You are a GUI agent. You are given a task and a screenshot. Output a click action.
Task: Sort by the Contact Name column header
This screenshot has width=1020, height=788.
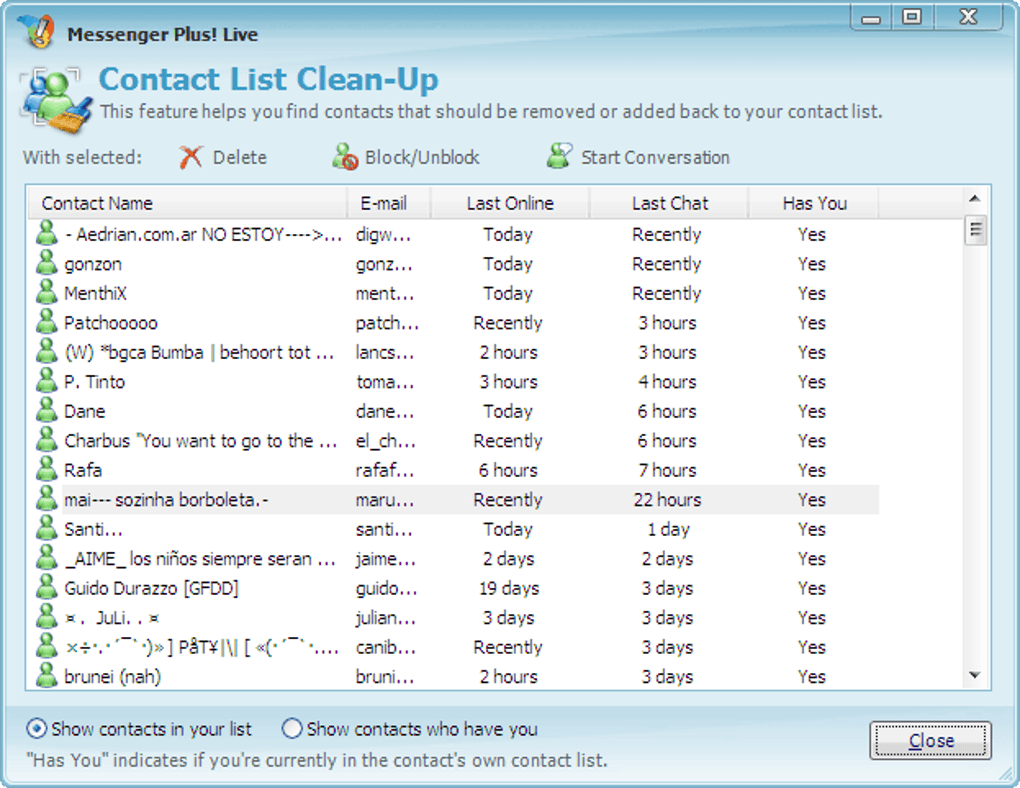click(x=187, y=203)
